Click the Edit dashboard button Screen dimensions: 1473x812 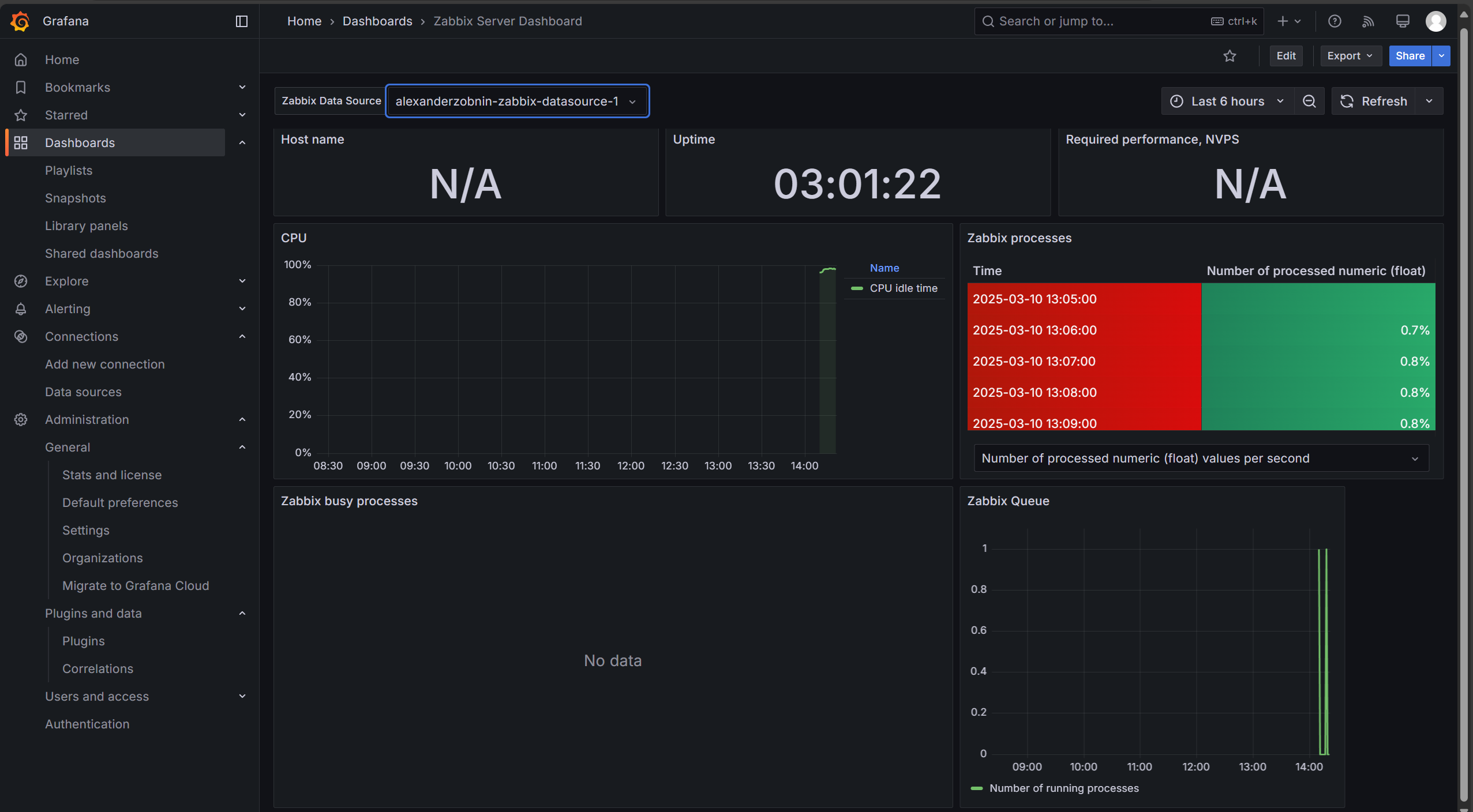1286,56
